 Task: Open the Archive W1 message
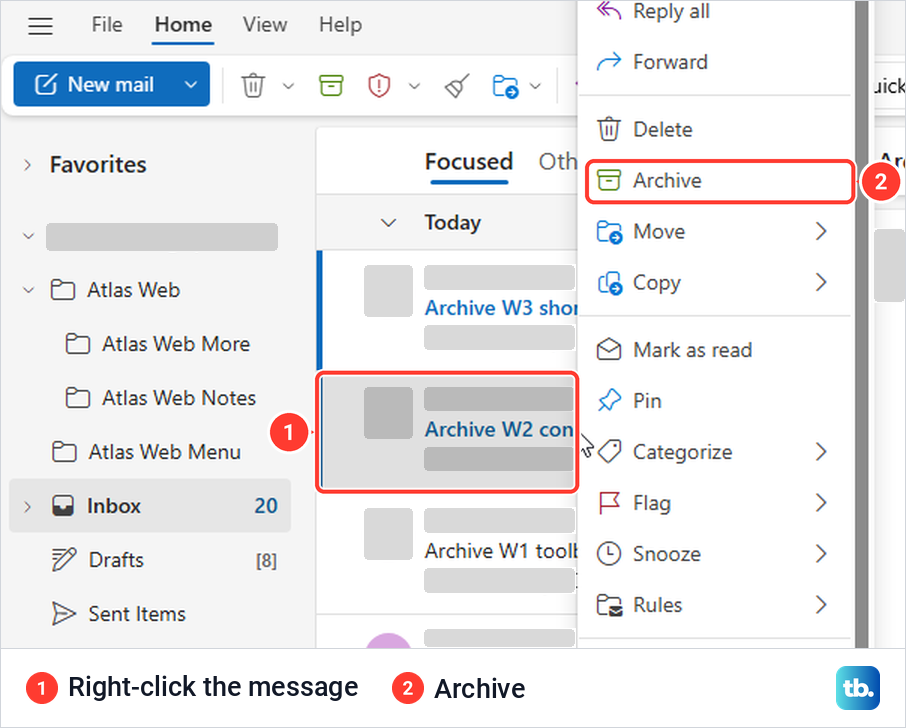(x=448, y=552)
